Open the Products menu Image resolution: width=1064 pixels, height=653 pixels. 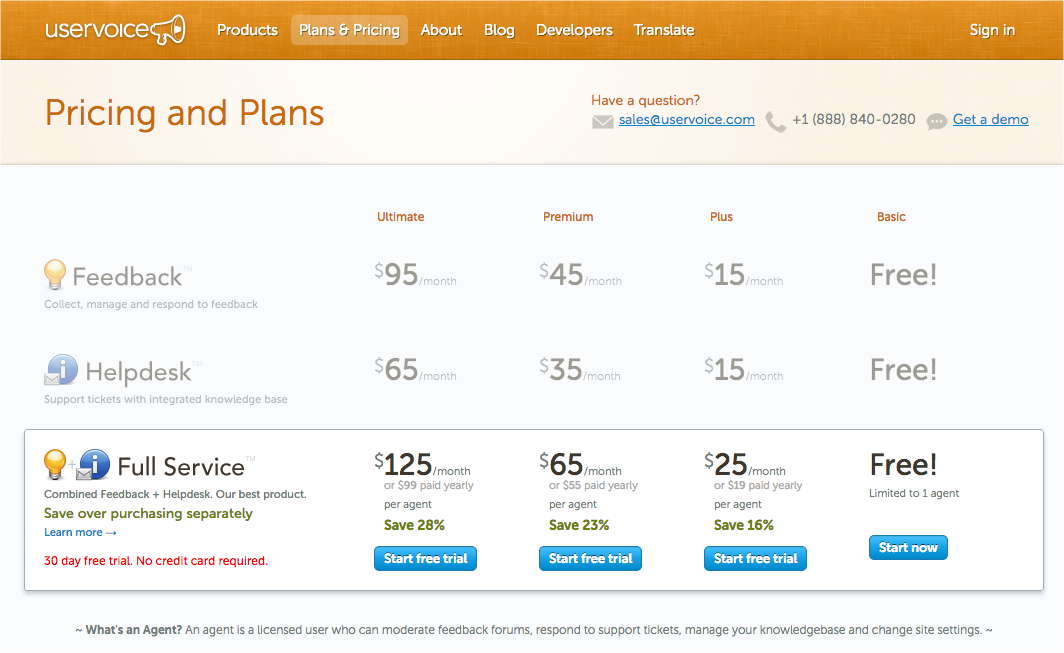[247, 30]
